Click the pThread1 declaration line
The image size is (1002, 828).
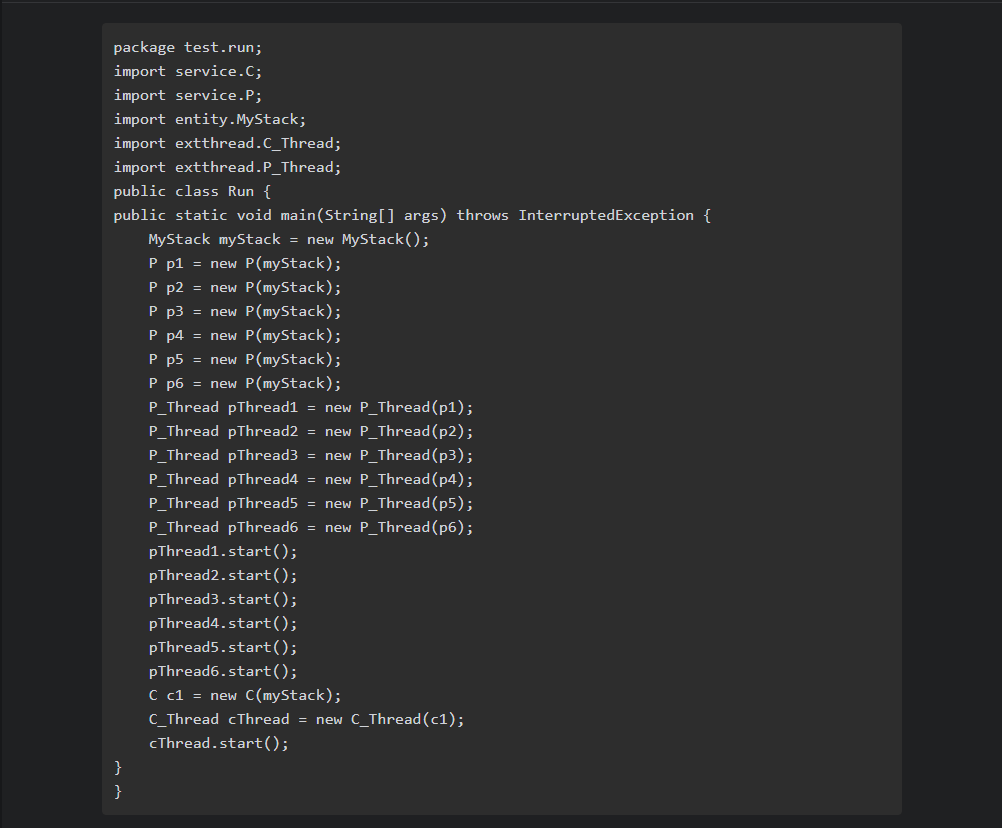310,407
